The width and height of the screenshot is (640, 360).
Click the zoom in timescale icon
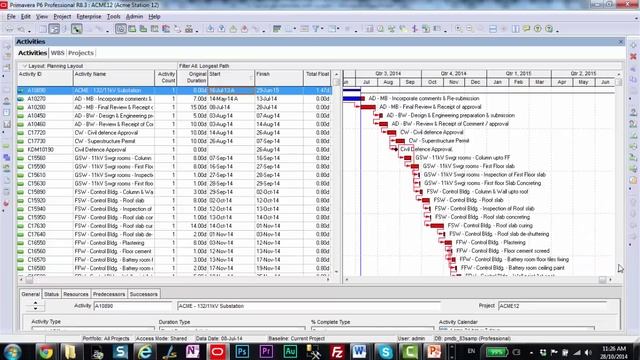click(x=458, y=29)
